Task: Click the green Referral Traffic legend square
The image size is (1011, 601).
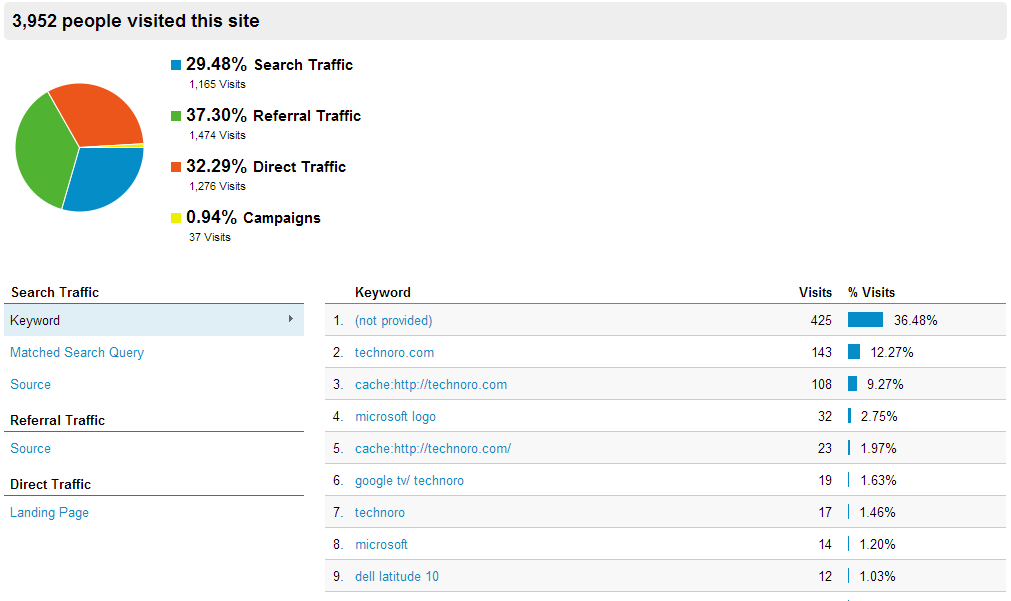Action: 176,116
